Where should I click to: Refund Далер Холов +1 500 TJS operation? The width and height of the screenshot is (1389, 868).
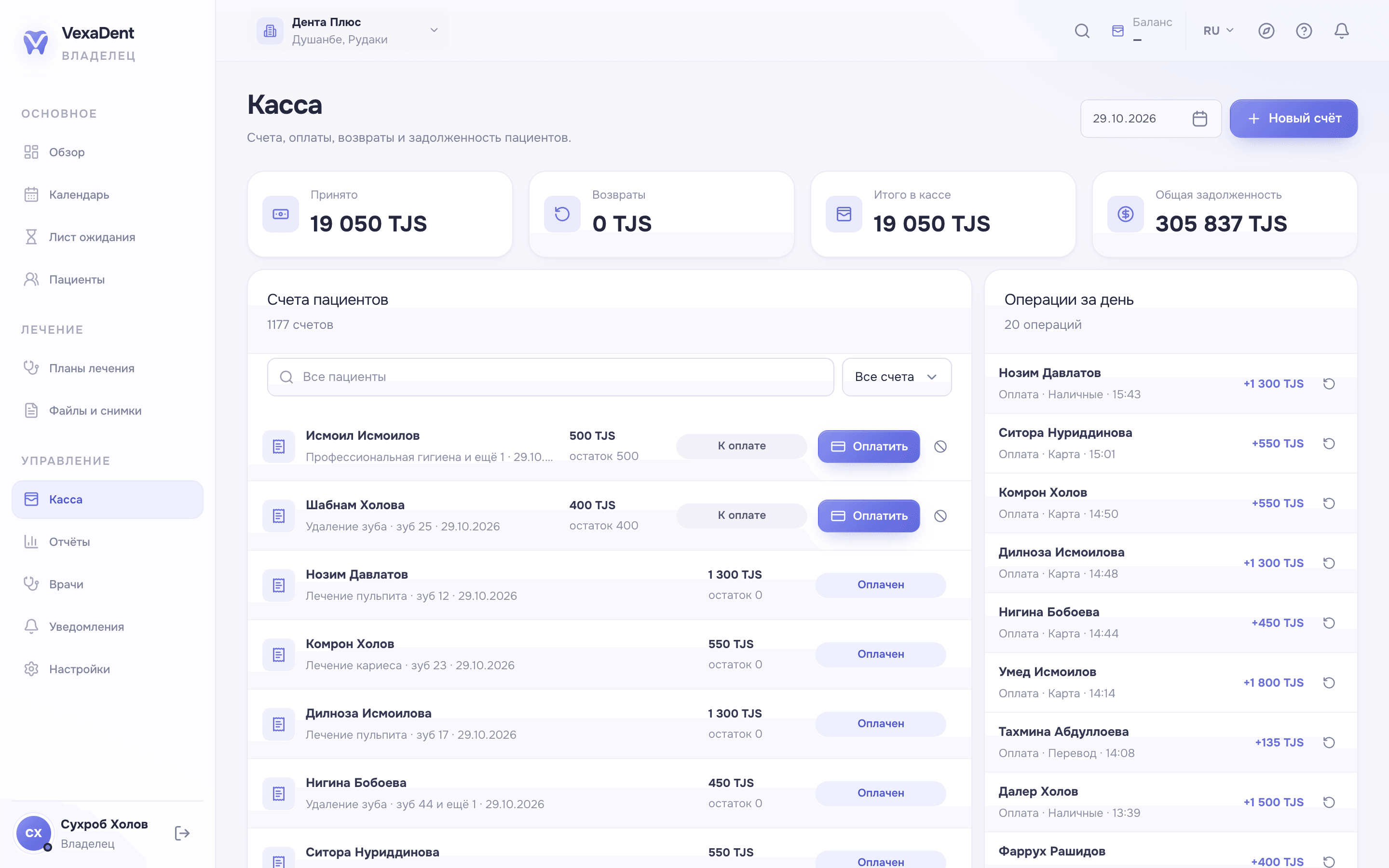point(1329,802)
